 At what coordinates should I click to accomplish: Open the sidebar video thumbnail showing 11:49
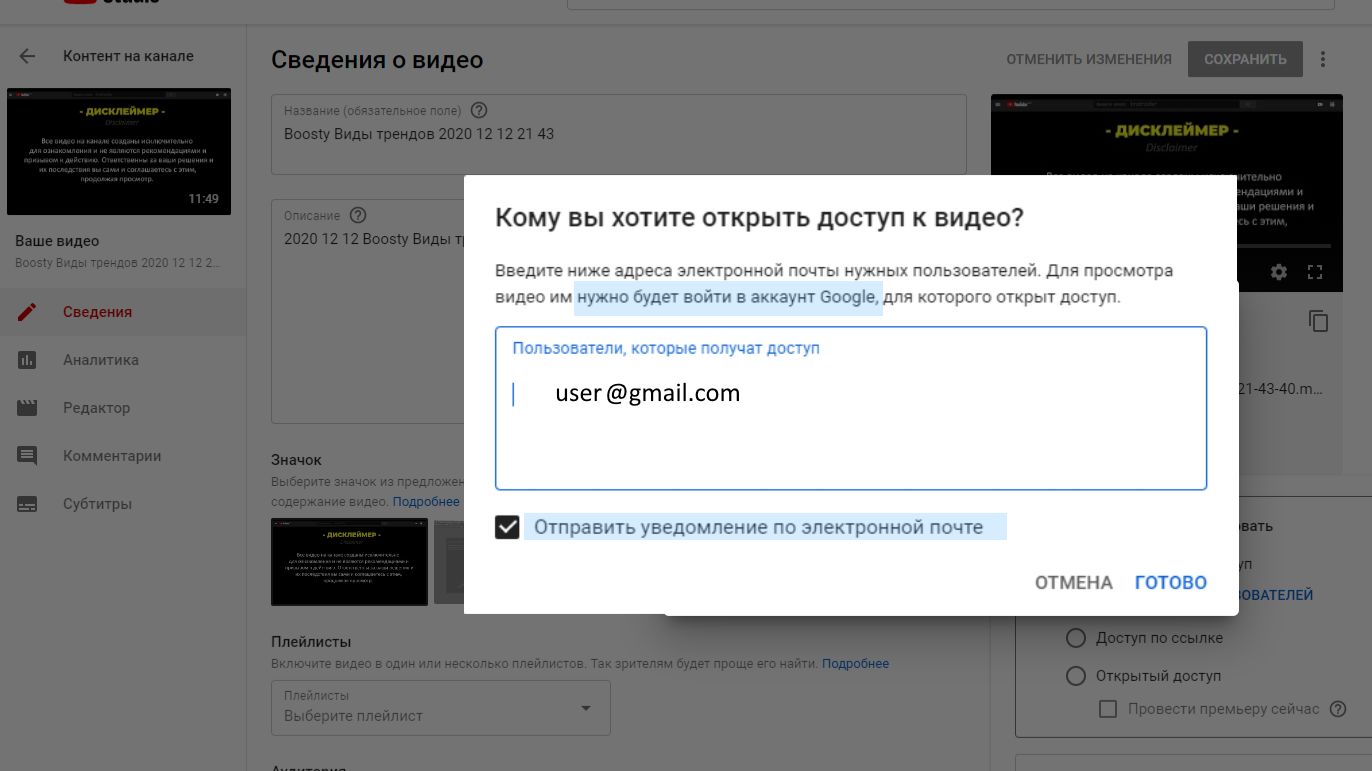point(119,151)
